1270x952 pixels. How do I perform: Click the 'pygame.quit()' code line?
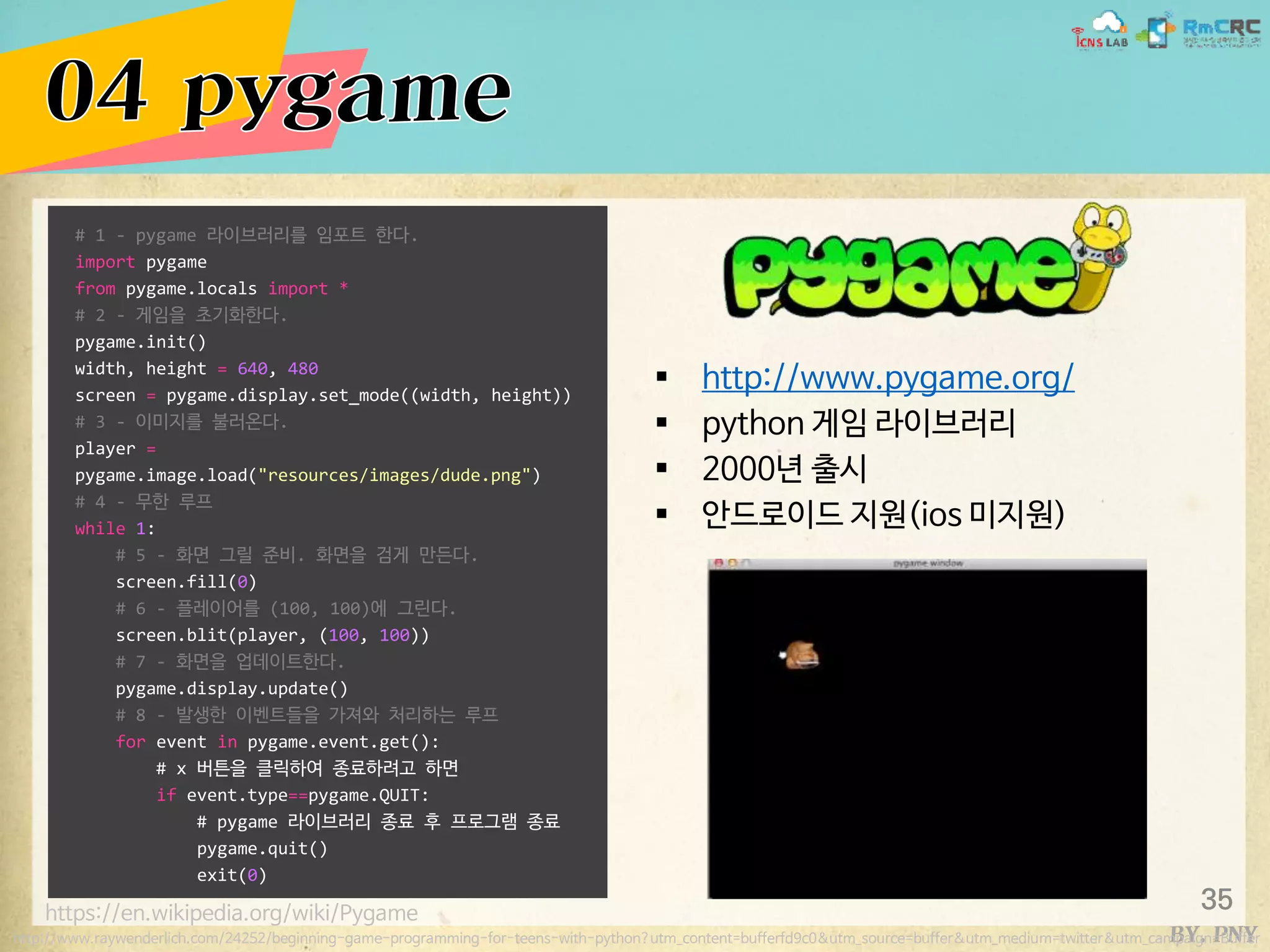pos(262,848)
